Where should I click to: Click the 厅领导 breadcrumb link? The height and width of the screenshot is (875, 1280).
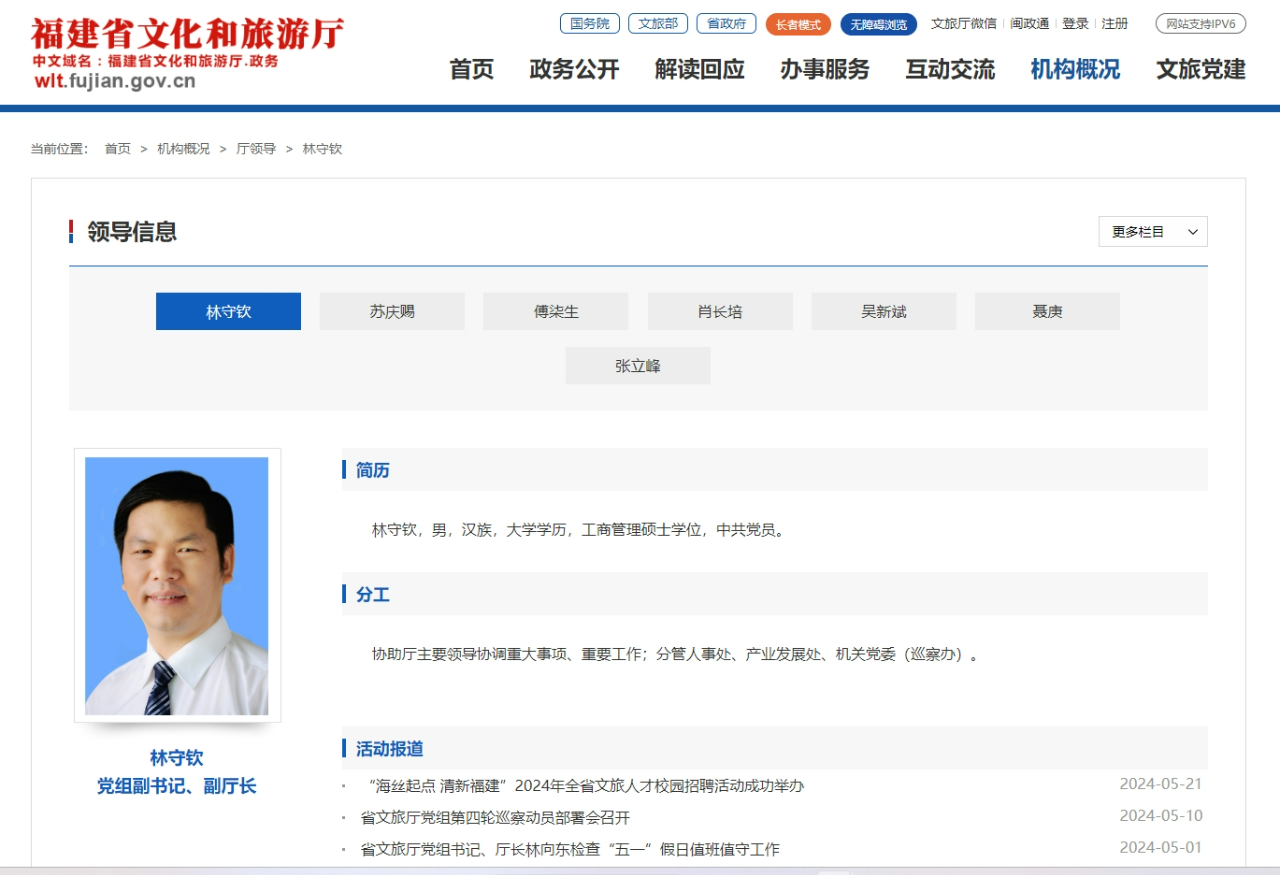[x=256, y=148]
